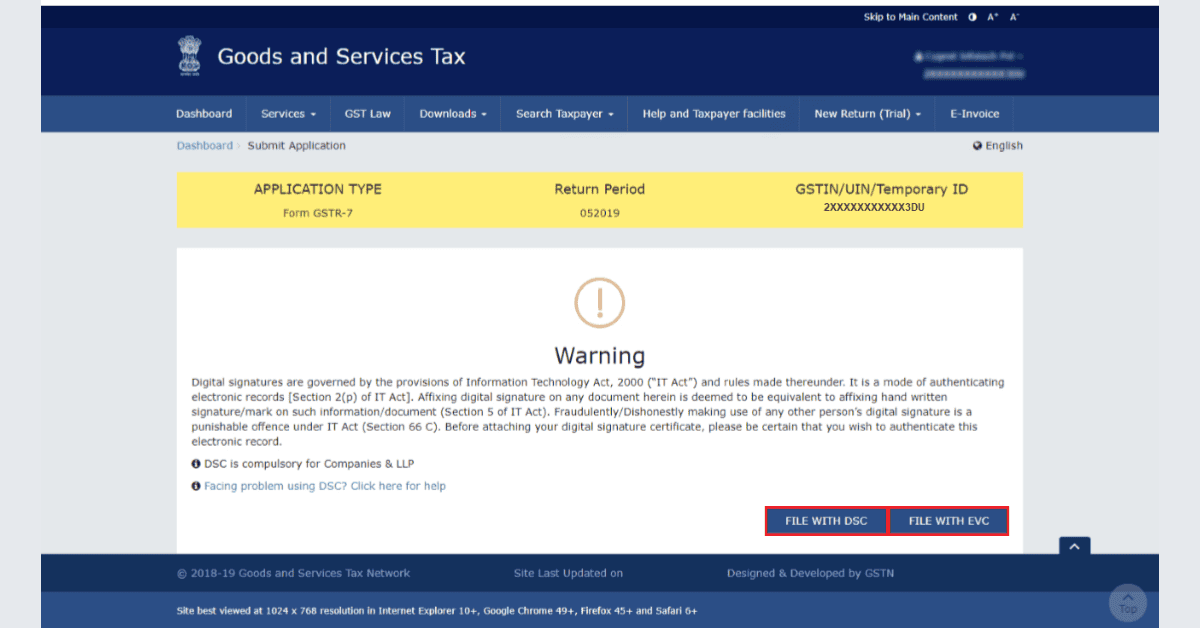Image resolution: width=1200 pixels, height=628 pixels.
Task: Select the E-Invoice navigation item
Action: (974, 113)
